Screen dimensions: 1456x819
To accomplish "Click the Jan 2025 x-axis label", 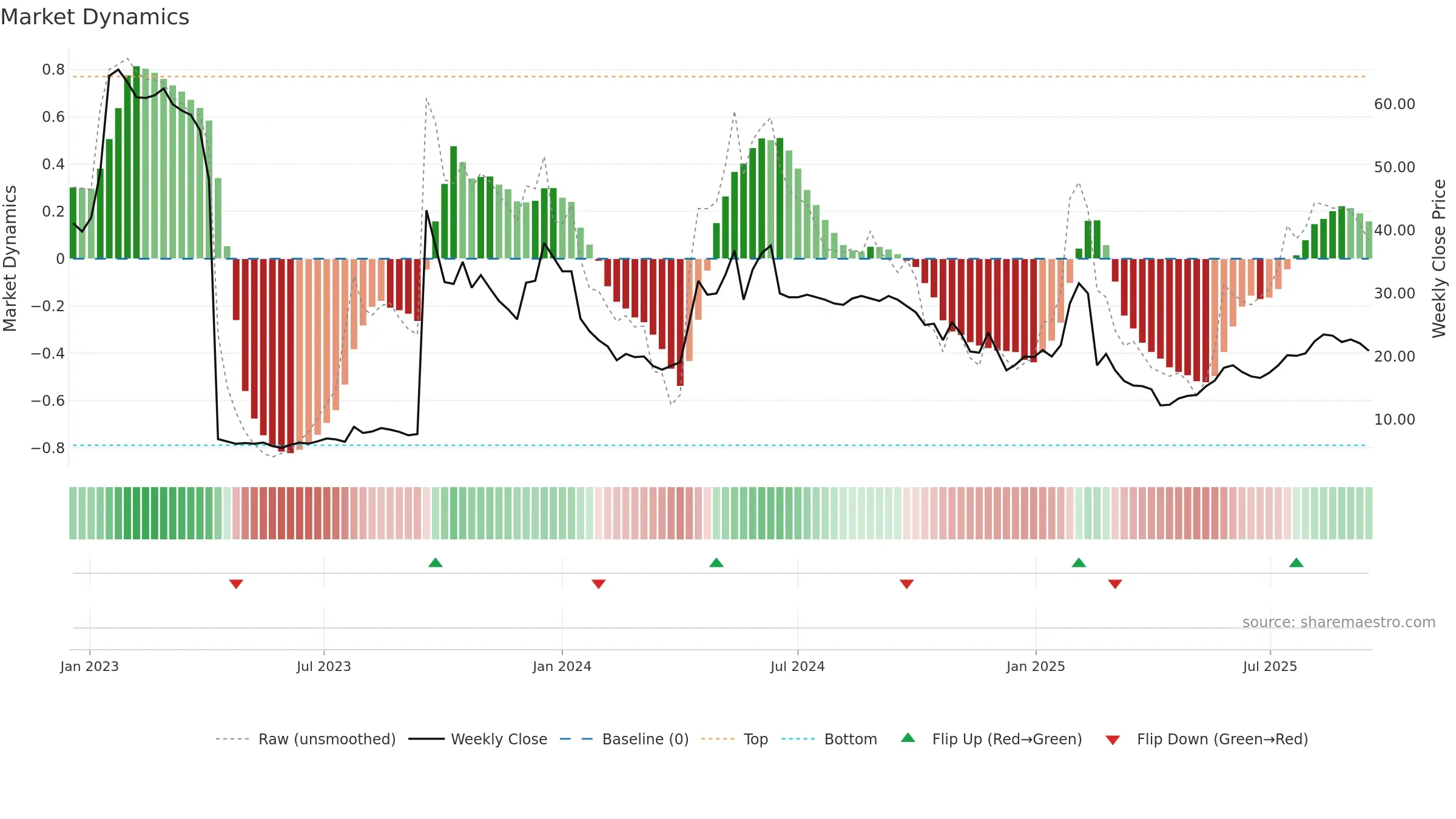I will point(1036,666).
